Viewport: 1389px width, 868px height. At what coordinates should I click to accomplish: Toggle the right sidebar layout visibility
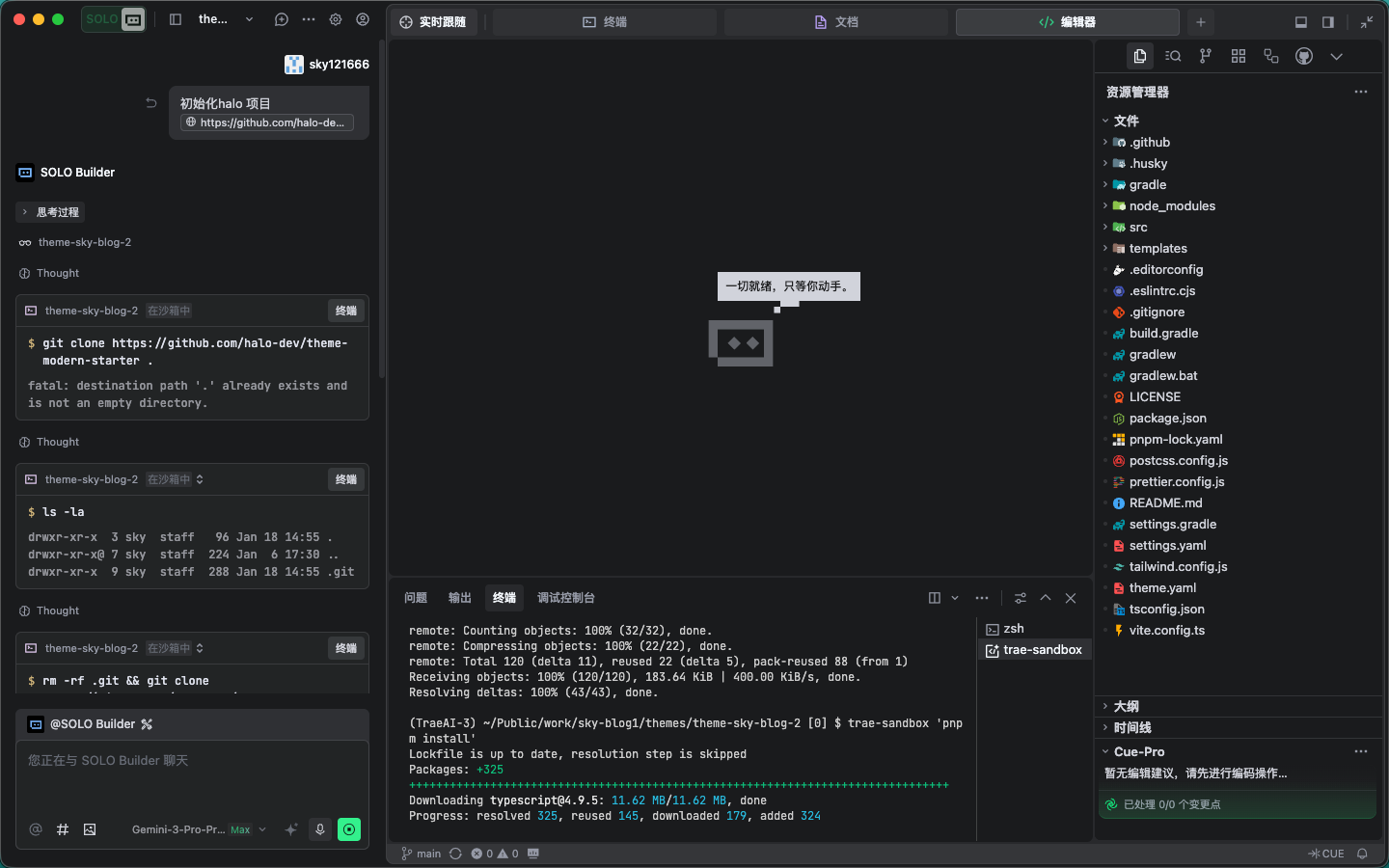click(1327, 22)
